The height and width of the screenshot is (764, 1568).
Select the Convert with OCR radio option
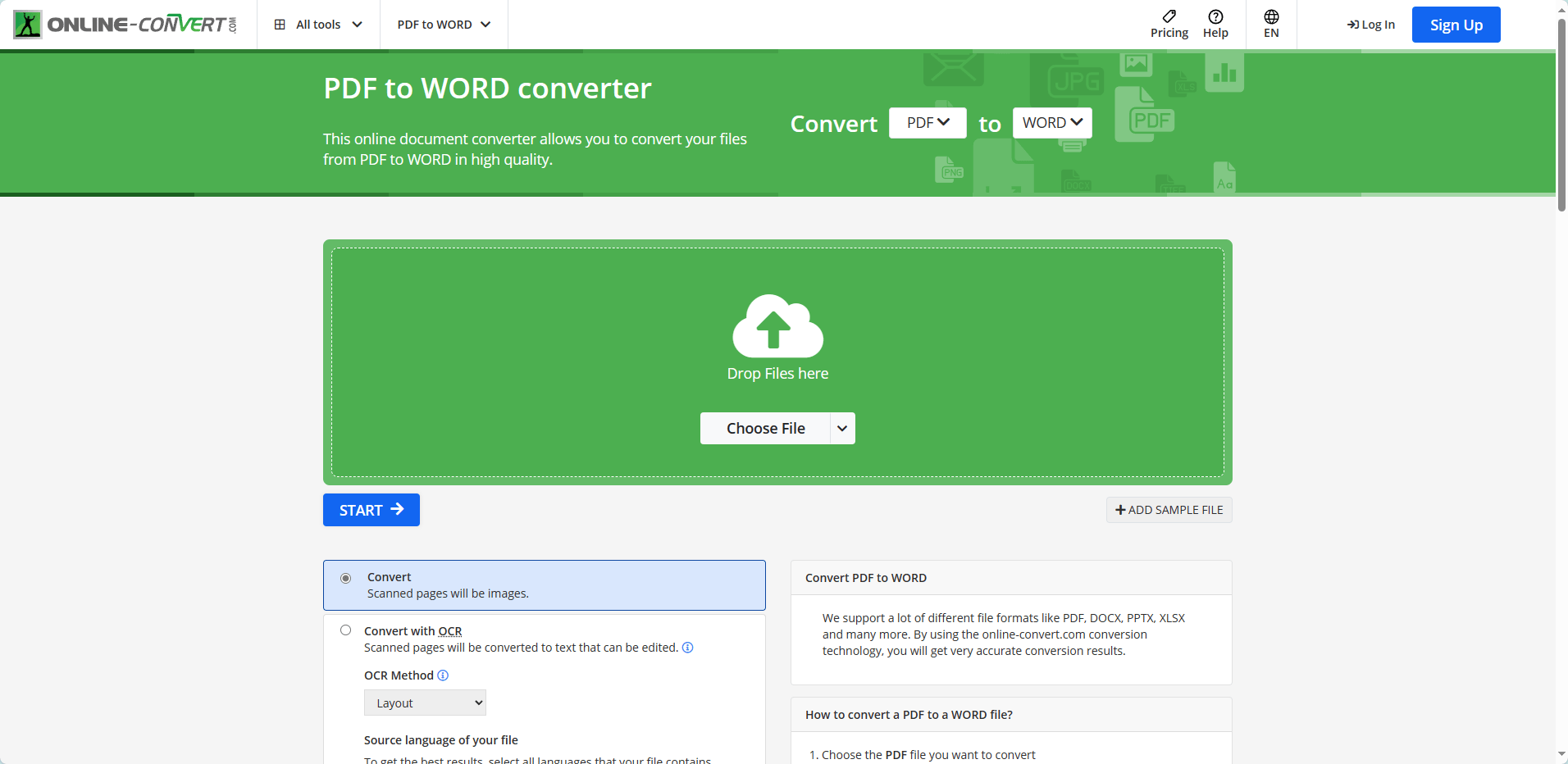[346, 630]
